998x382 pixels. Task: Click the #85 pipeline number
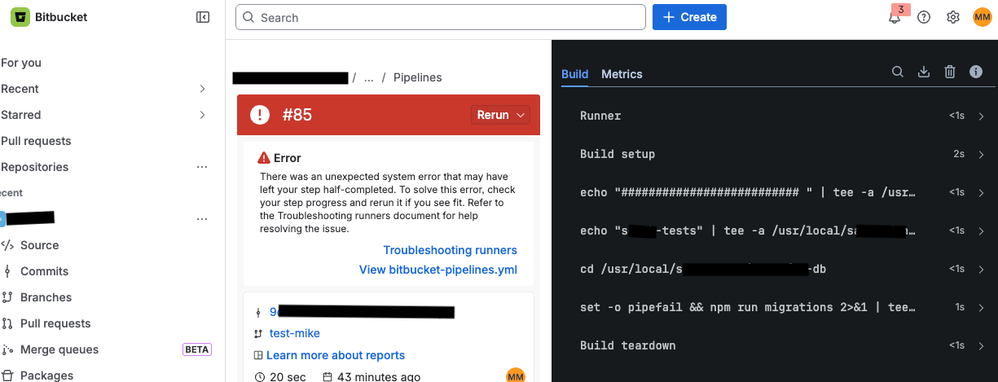coord(297,115)
